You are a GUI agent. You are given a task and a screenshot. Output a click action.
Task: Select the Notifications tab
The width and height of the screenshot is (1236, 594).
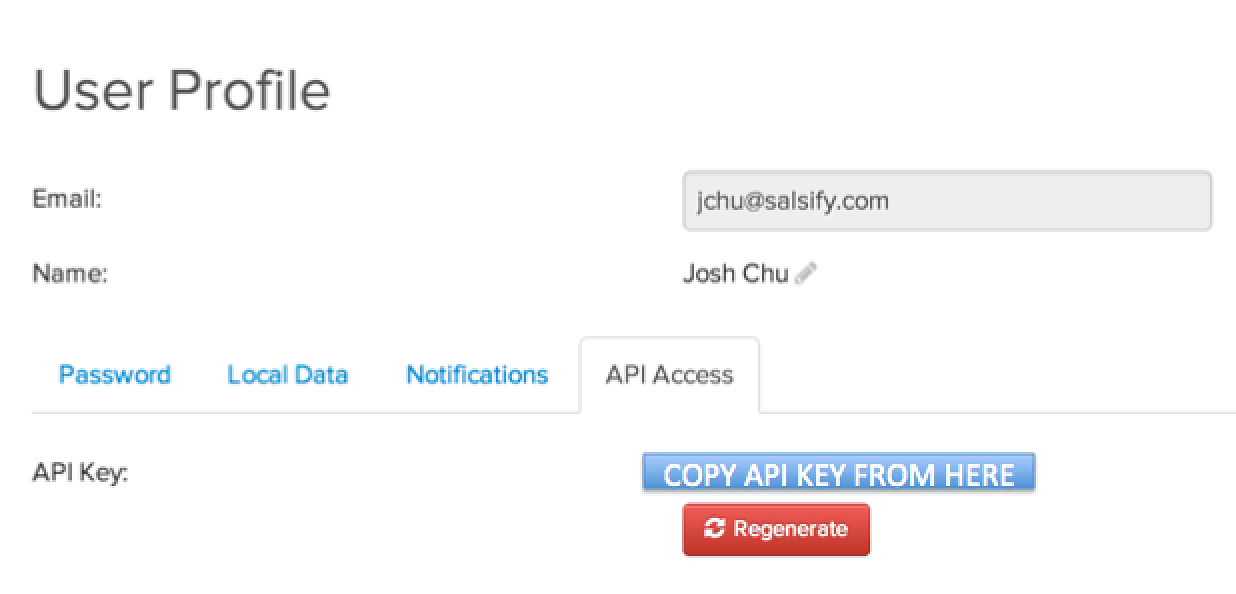(x=477, y=375)
